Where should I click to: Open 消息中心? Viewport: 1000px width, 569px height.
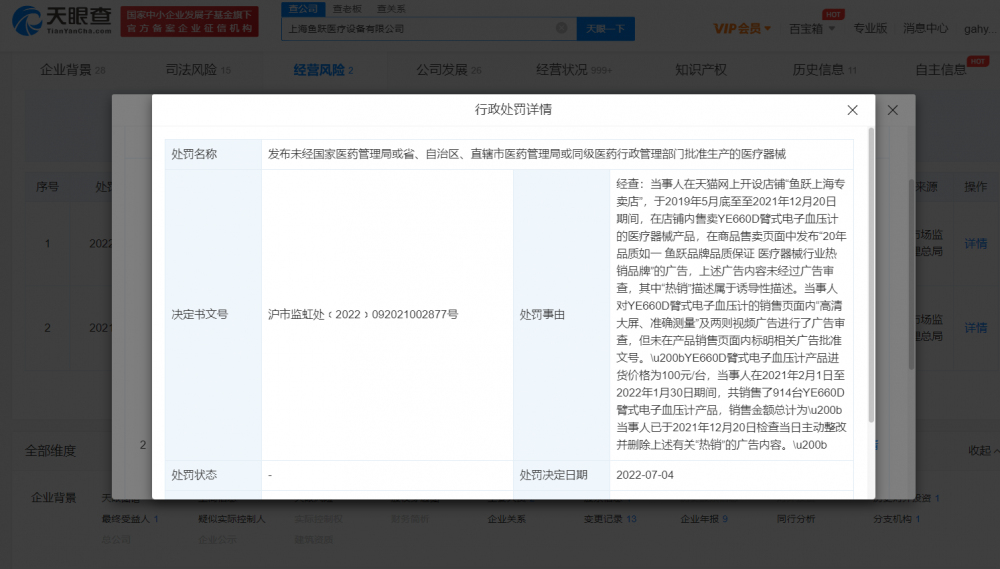[925, 28]
